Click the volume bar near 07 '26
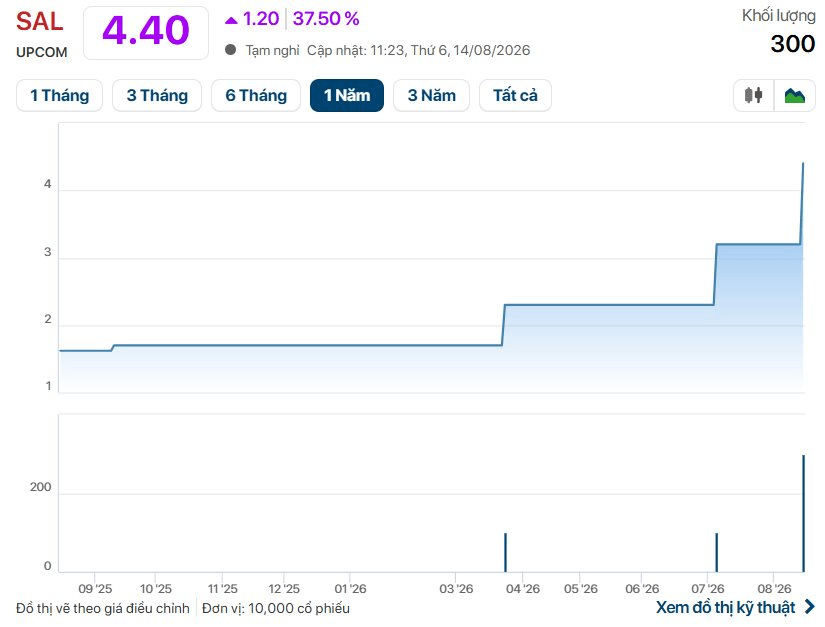Screen dimensions: 825x627 [x=717, y=552]
